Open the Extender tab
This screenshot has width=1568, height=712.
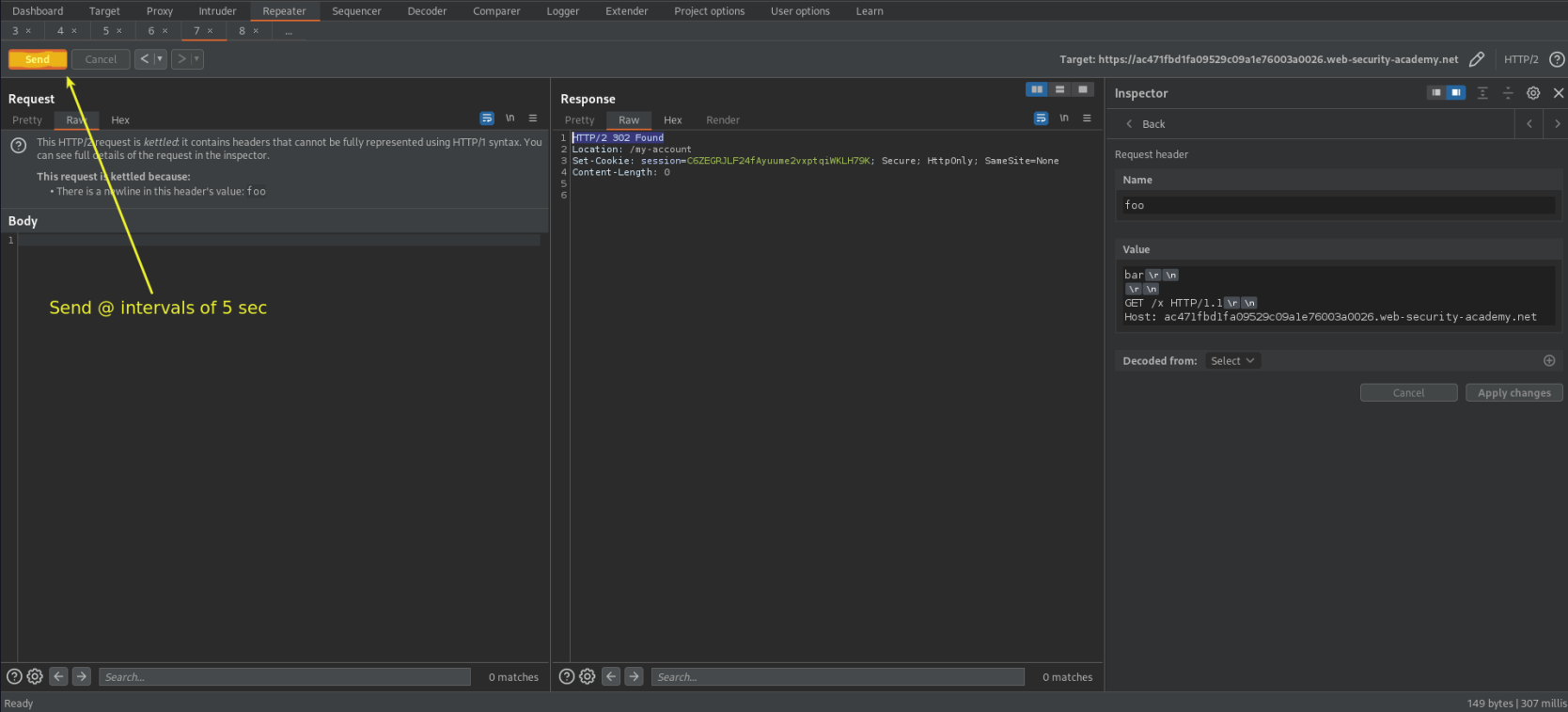coord(627,11)
